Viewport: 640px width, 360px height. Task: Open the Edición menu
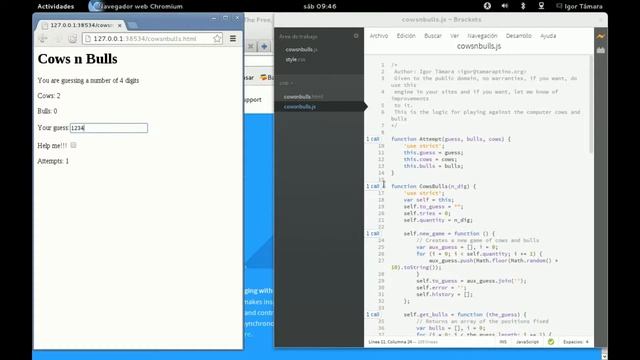click(406, 36)
